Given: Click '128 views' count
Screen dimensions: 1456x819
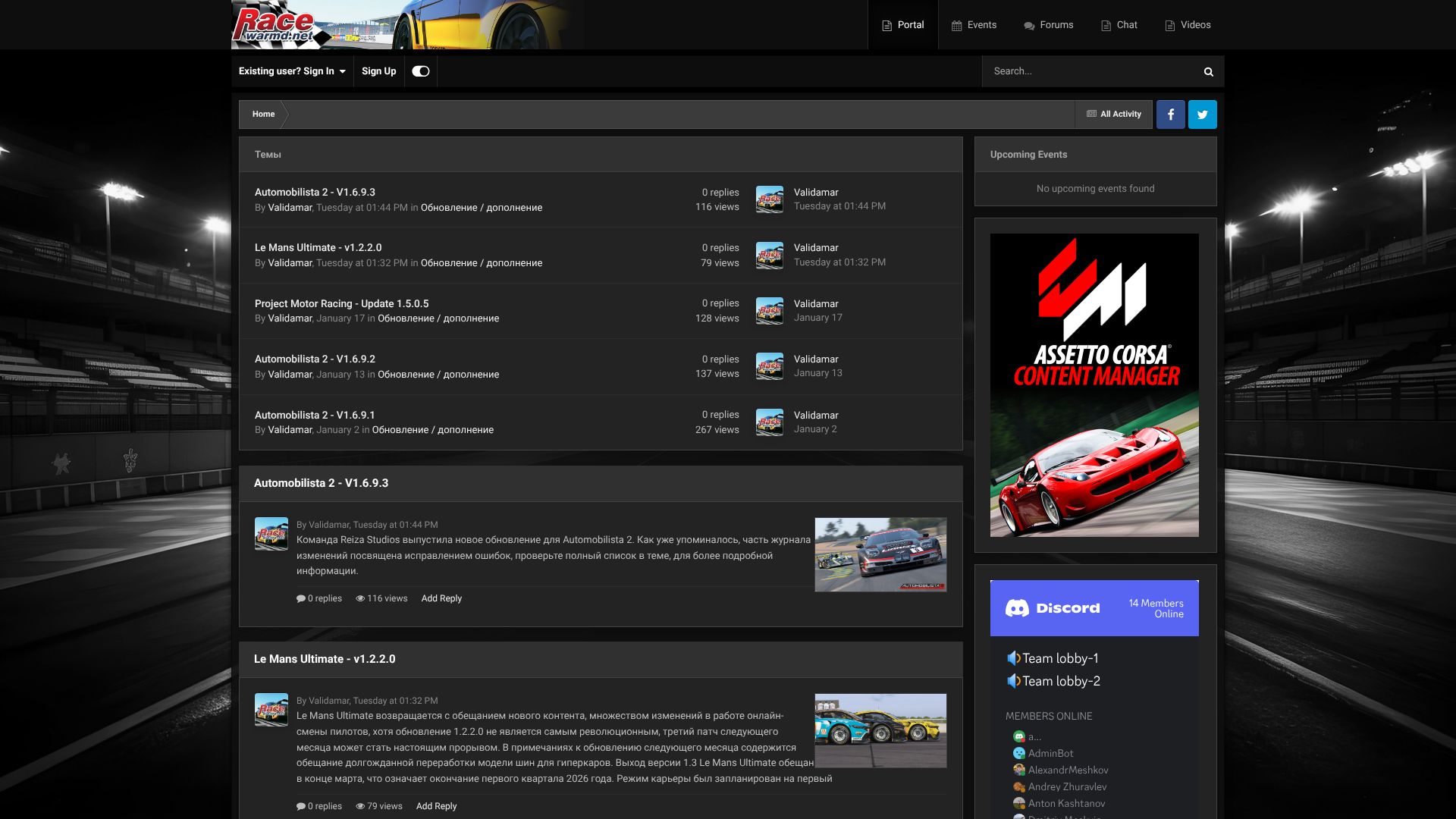Looking at the screenshot, I should 717,318.
